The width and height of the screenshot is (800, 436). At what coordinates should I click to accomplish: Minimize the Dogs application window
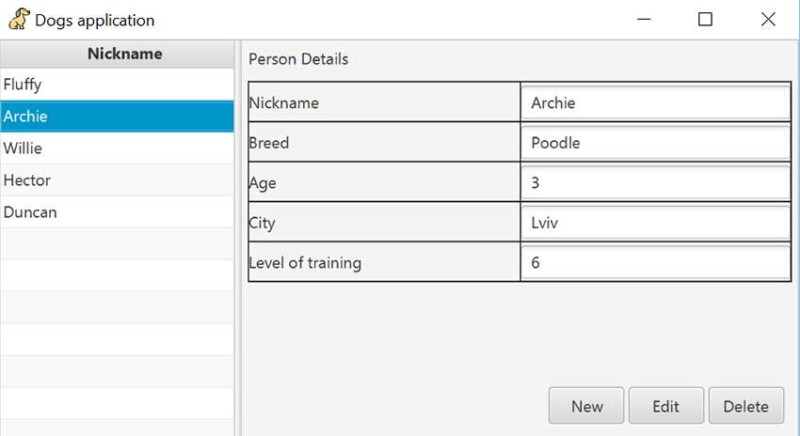[x=644, y=19]
